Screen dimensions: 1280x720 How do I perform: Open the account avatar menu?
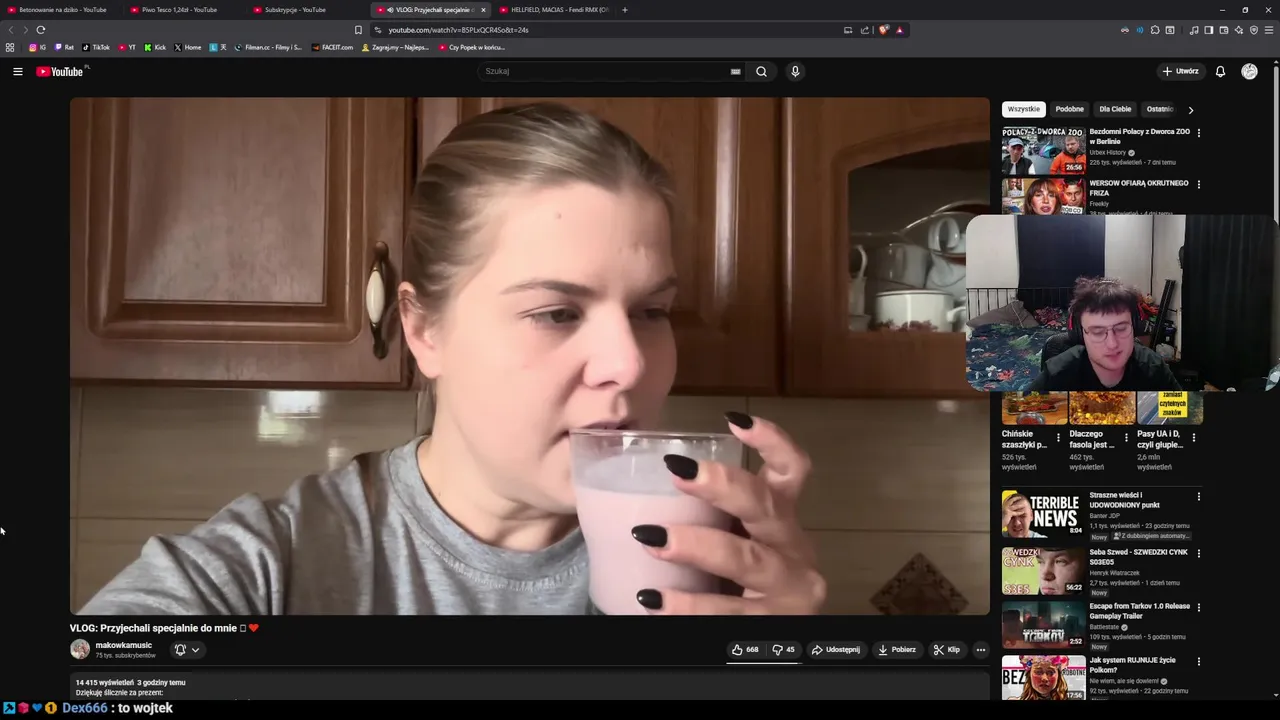coord(1249,71)
